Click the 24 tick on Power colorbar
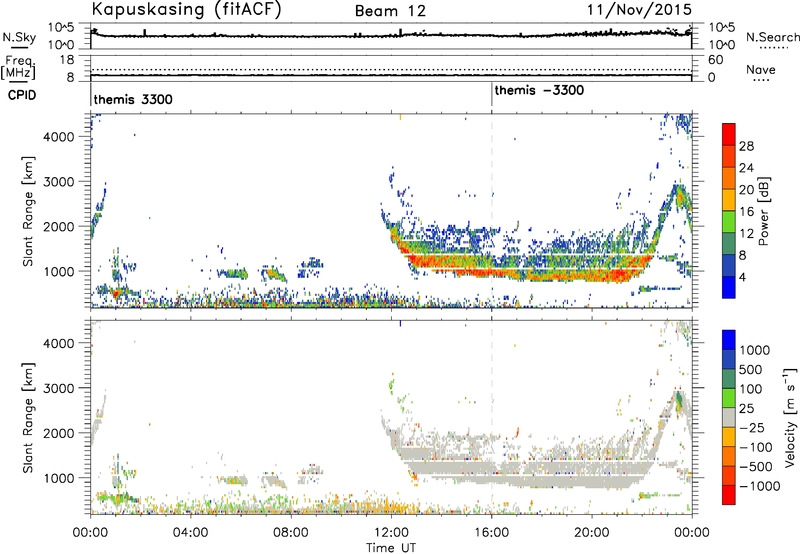The image size is (800, 554). (746, 168)
